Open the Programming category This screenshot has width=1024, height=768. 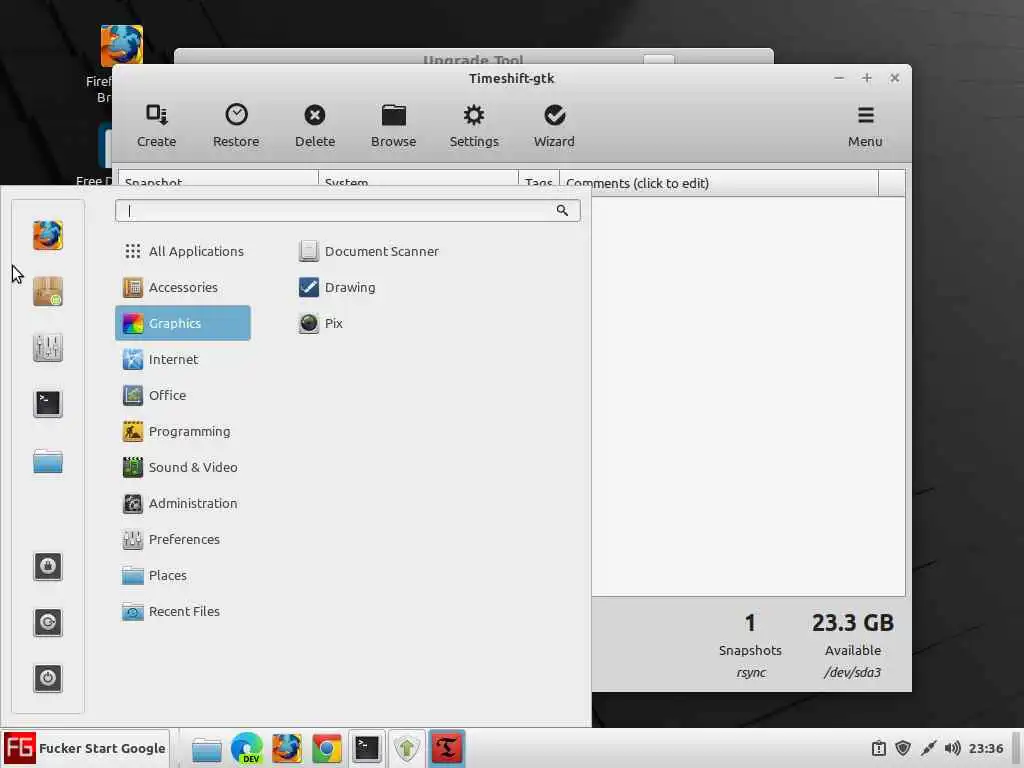[183, 431]
